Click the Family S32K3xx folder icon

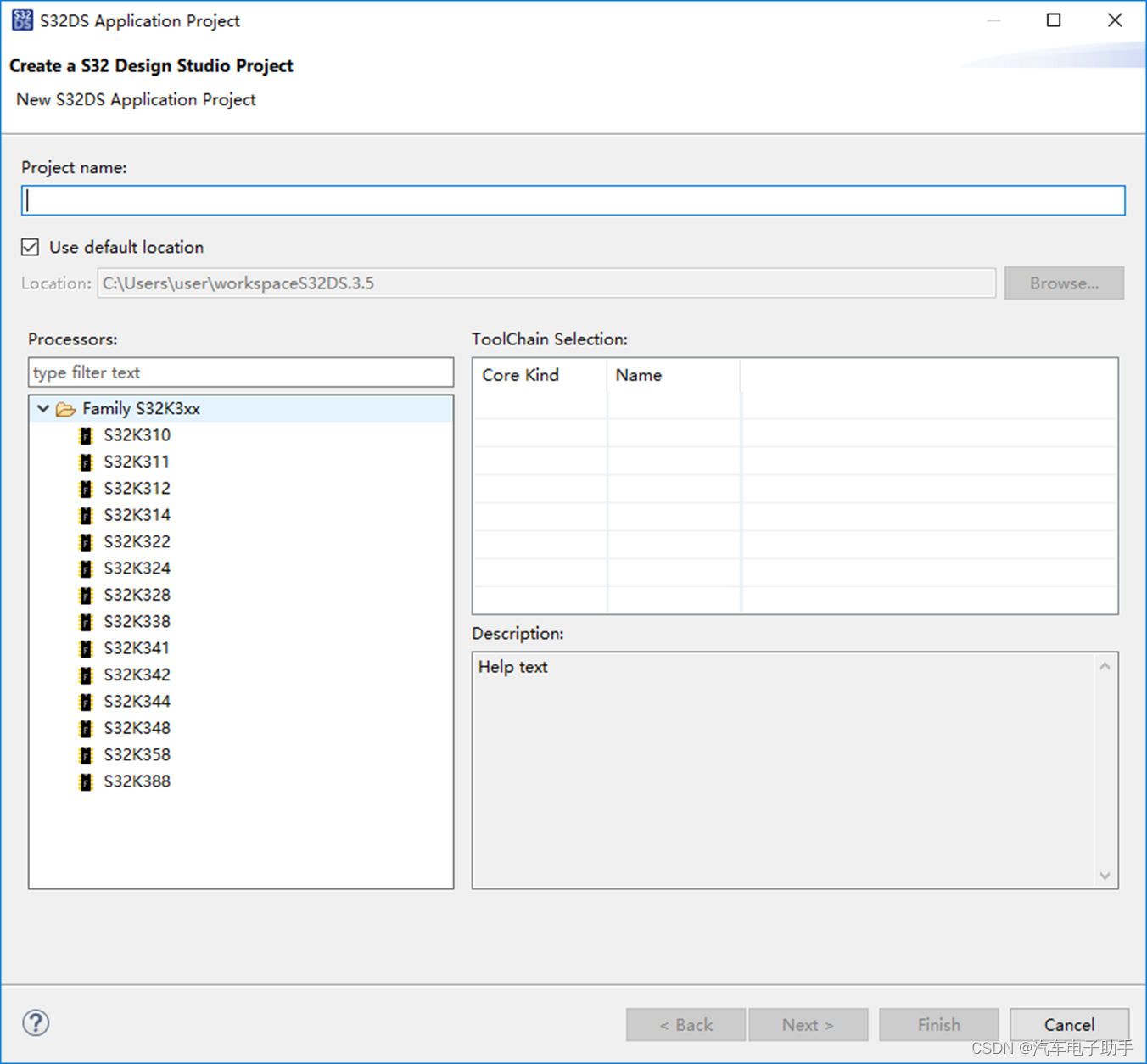[65, 410]
